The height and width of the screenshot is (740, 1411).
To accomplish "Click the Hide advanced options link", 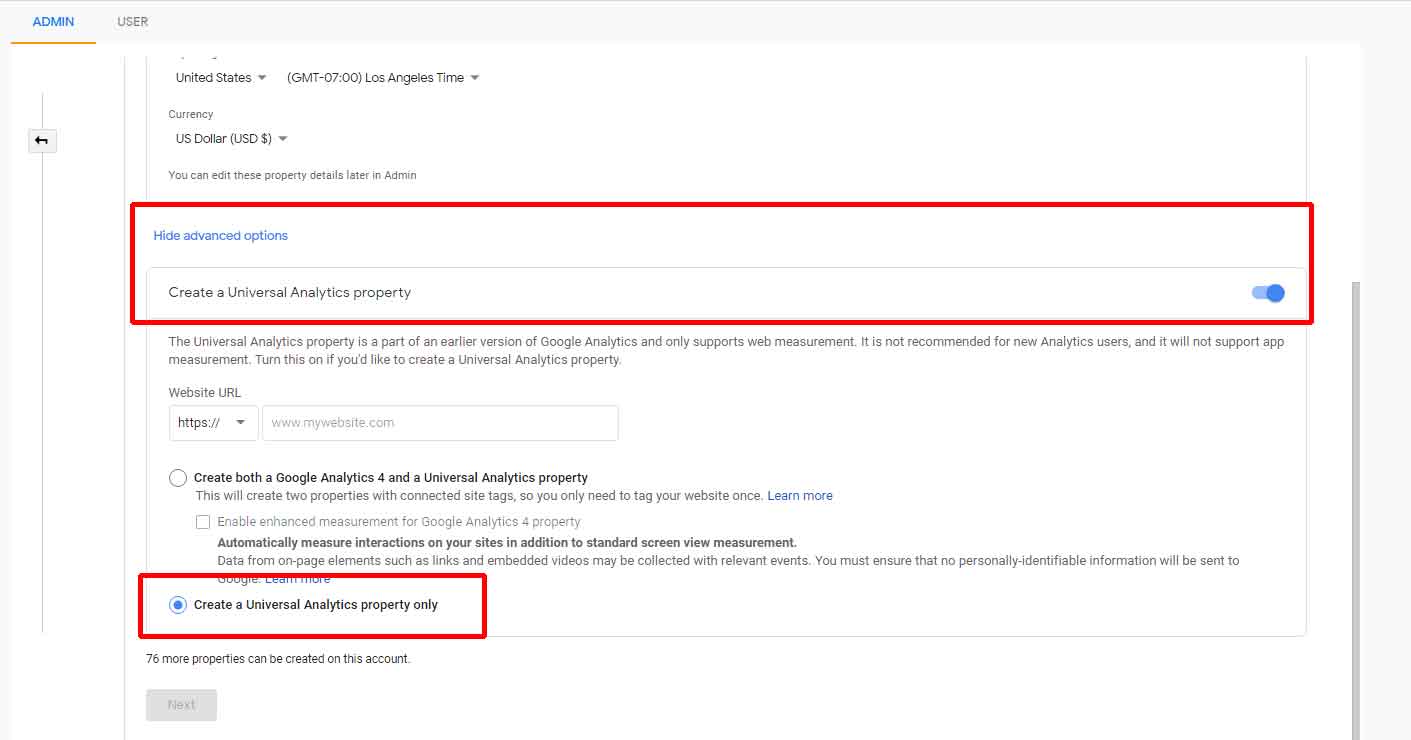I will point(220,236).
